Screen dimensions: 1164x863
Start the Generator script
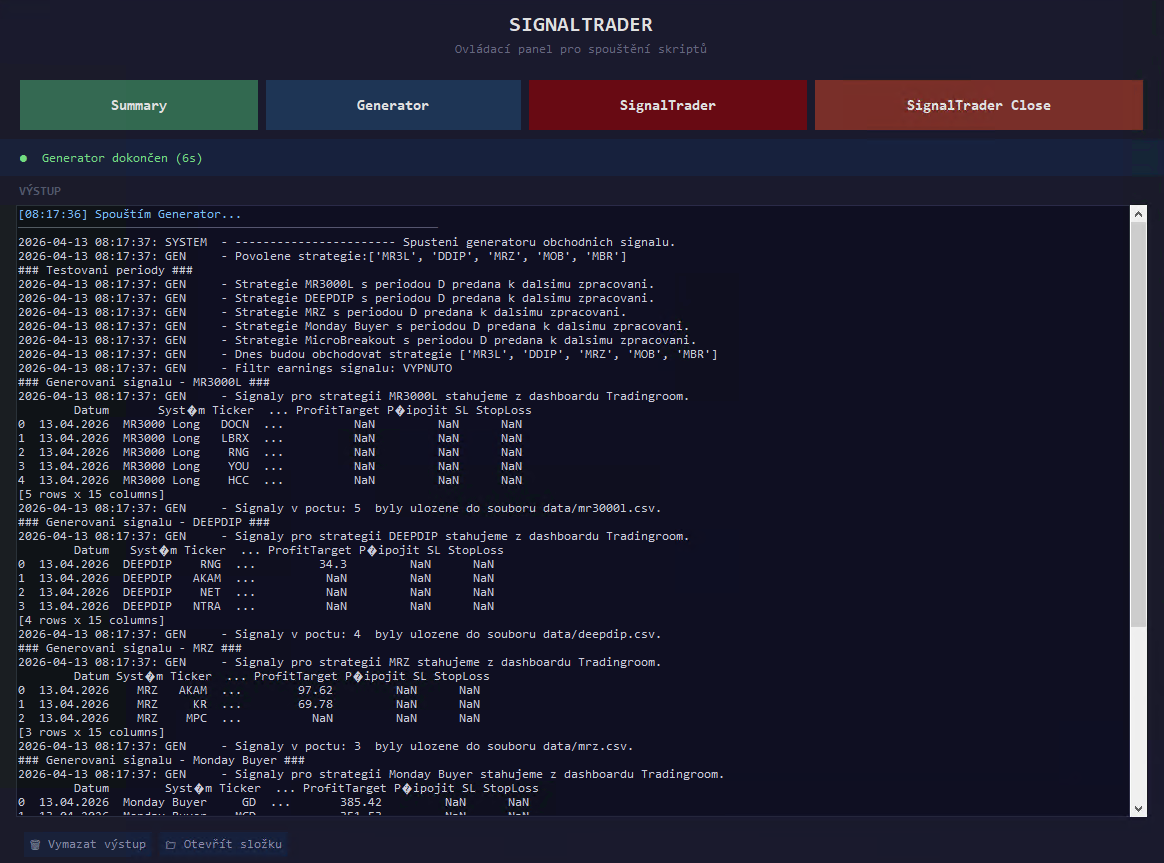(393, 105)
